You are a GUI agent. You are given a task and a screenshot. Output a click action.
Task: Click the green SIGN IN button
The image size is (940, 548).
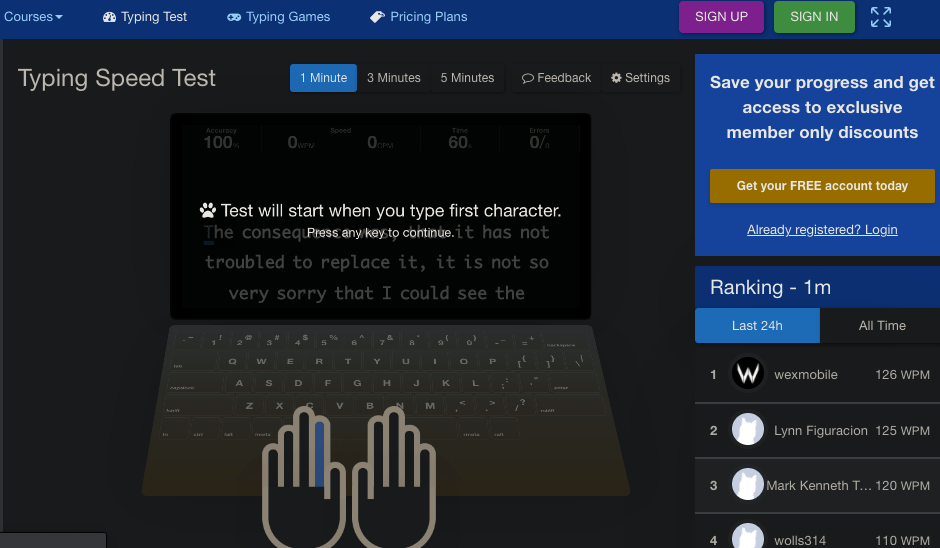pos(814,17)
